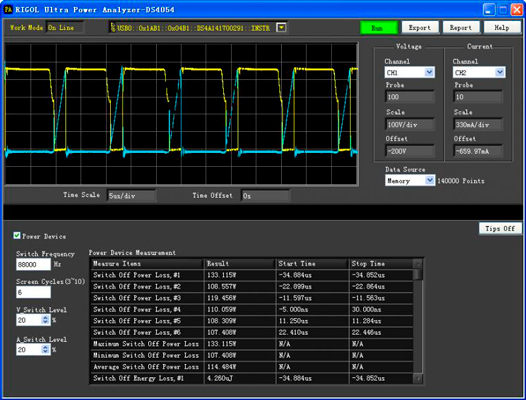This screenshot has width=526, height=400.
Task: Toggle the Power Device checkbox
Action: pyautogui.click(x=17, y=236)
